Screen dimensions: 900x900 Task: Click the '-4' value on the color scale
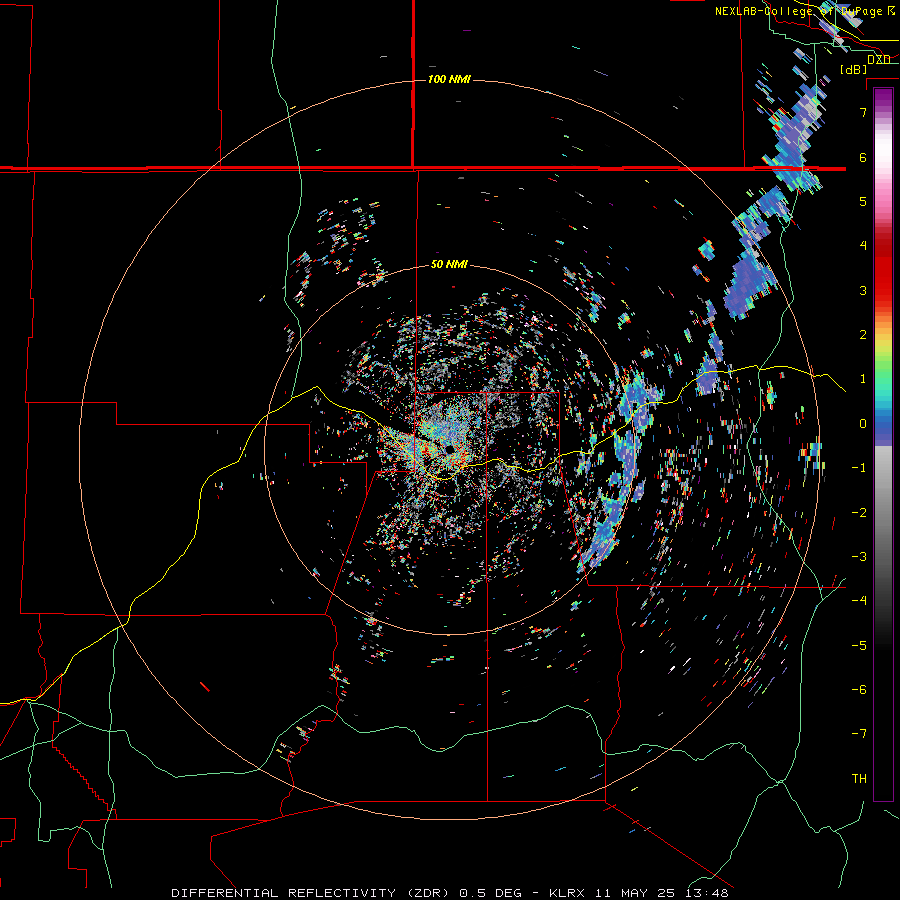point(859,601)
